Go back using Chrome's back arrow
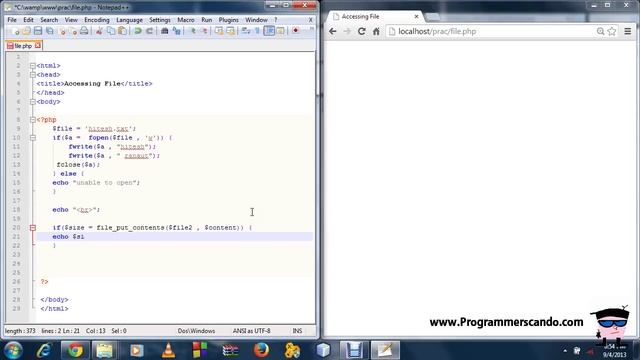The height and width of the screenshot is (360, 640). (333, 31)
